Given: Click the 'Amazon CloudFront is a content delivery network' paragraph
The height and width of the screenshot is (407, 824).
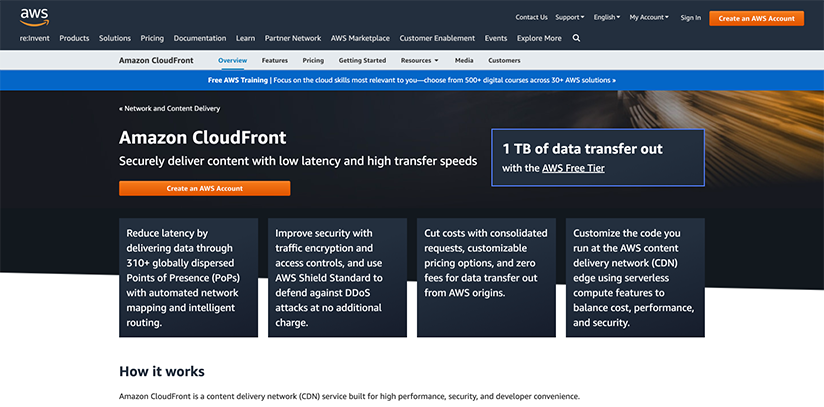Looking at the screenshot, I should 349,396.
